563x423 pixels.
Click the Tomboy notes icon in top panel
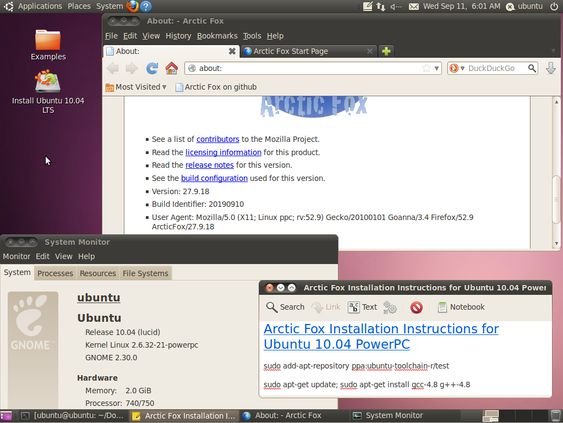click(x=367, y=6)
